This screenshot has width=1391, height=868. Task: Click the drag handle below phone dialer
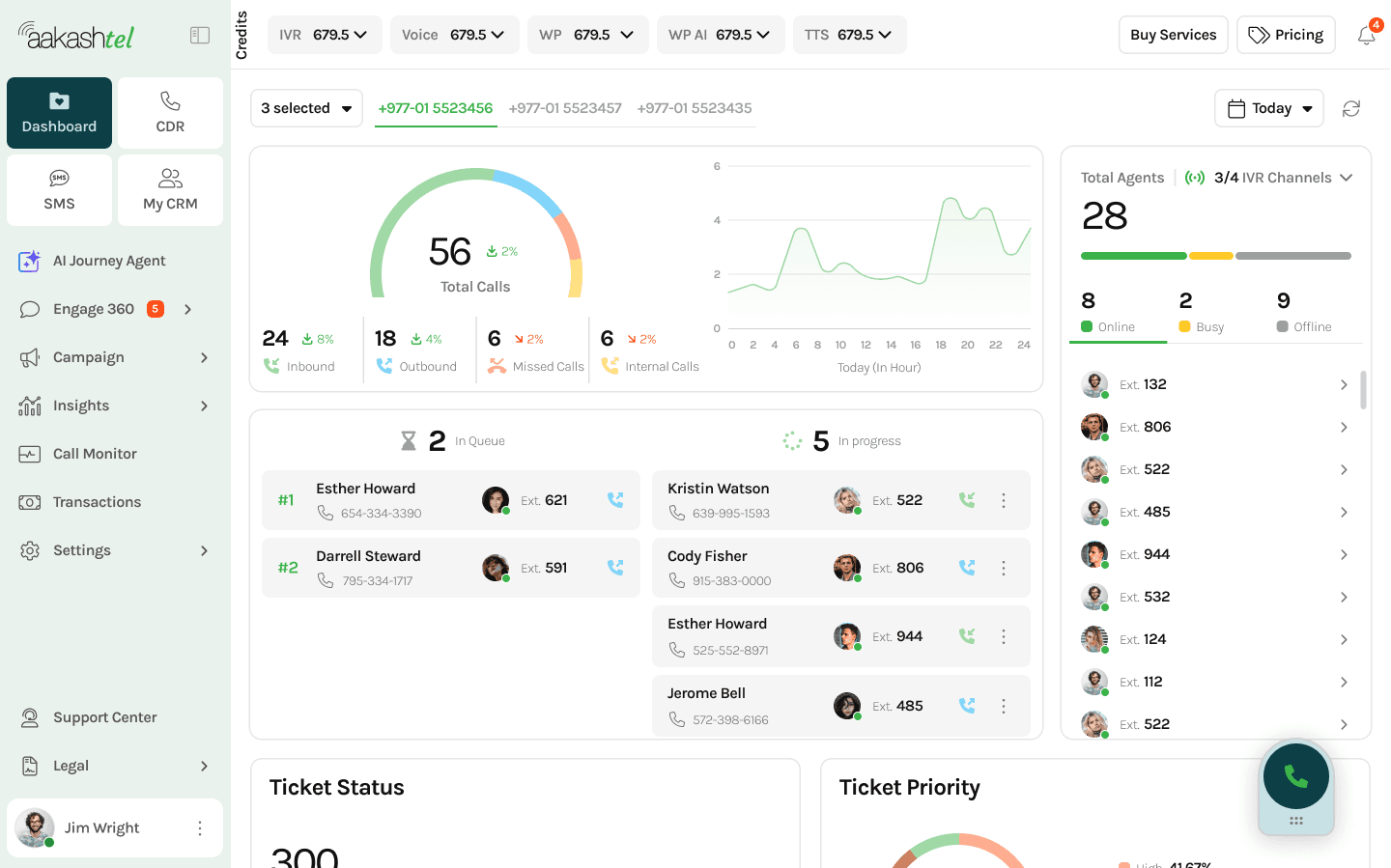coord(1296,821)
